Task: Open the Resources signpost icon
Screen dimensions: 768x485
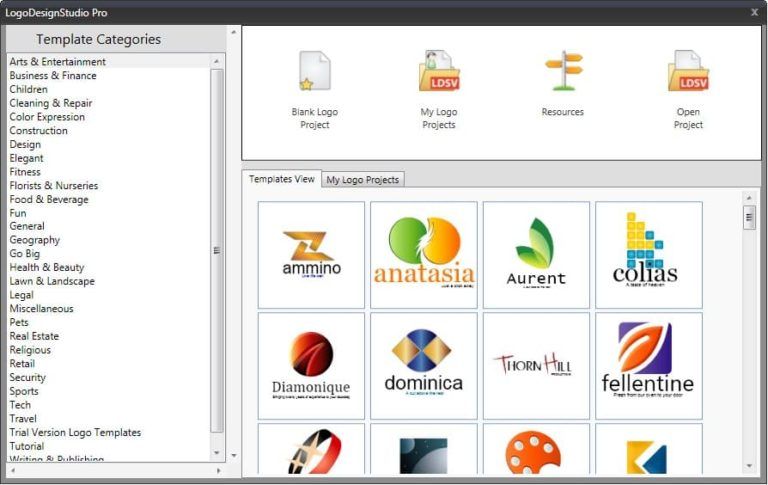Action: (563, 71)
